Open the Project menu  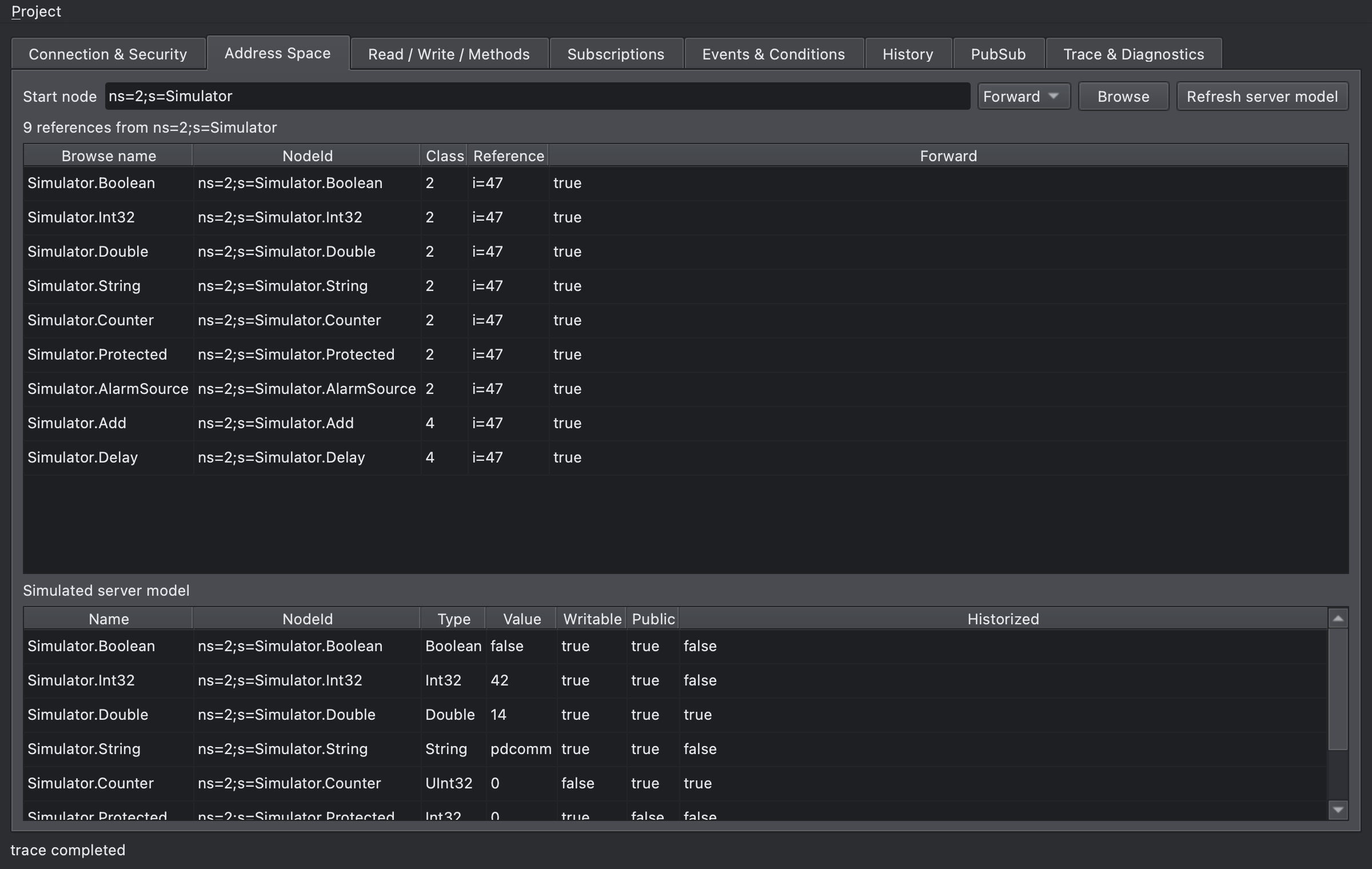click(36, 11)
